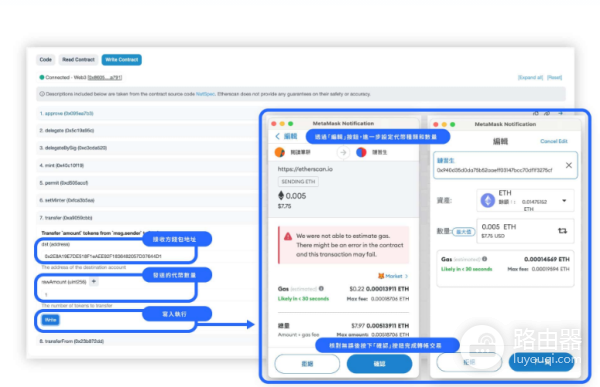600x387 pixels.
Task: Click the Connected Web3 wallet address link
Action: point(105,78)
